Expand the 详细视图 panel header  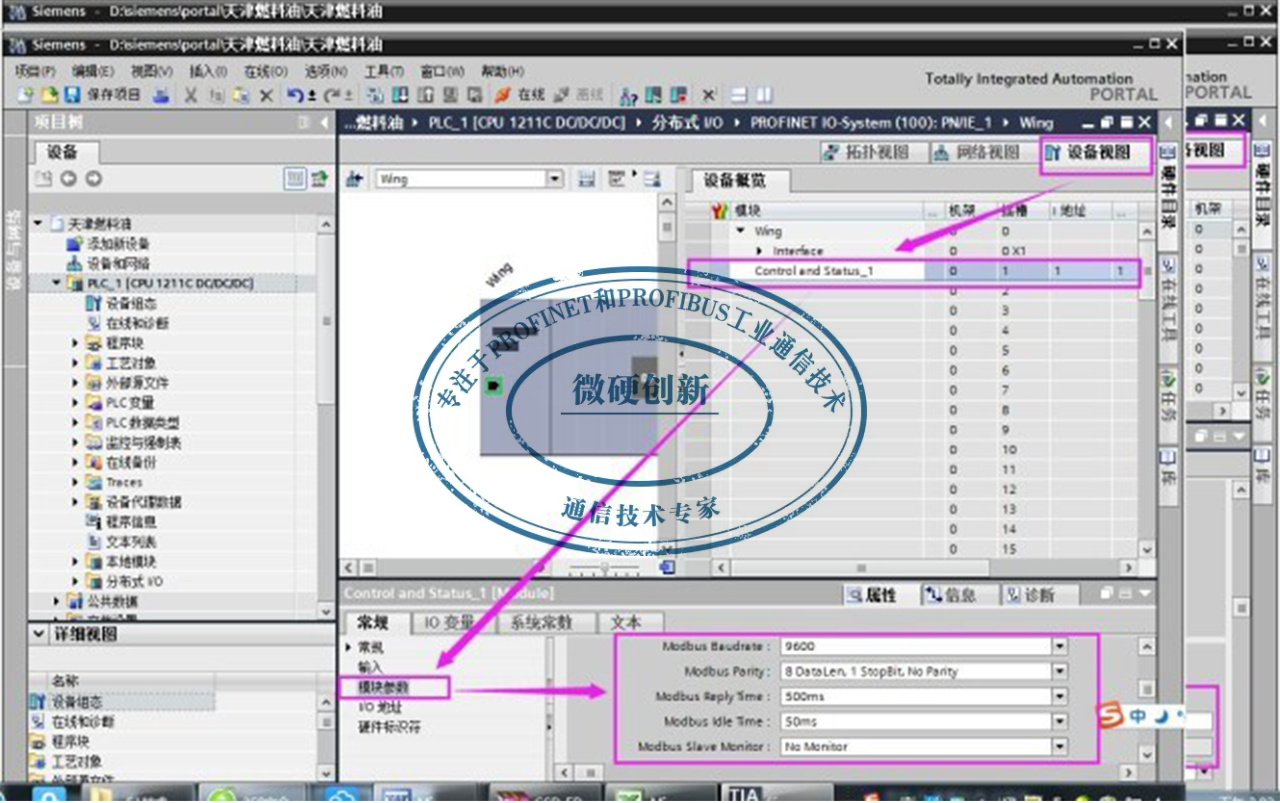tap(37, 634)
